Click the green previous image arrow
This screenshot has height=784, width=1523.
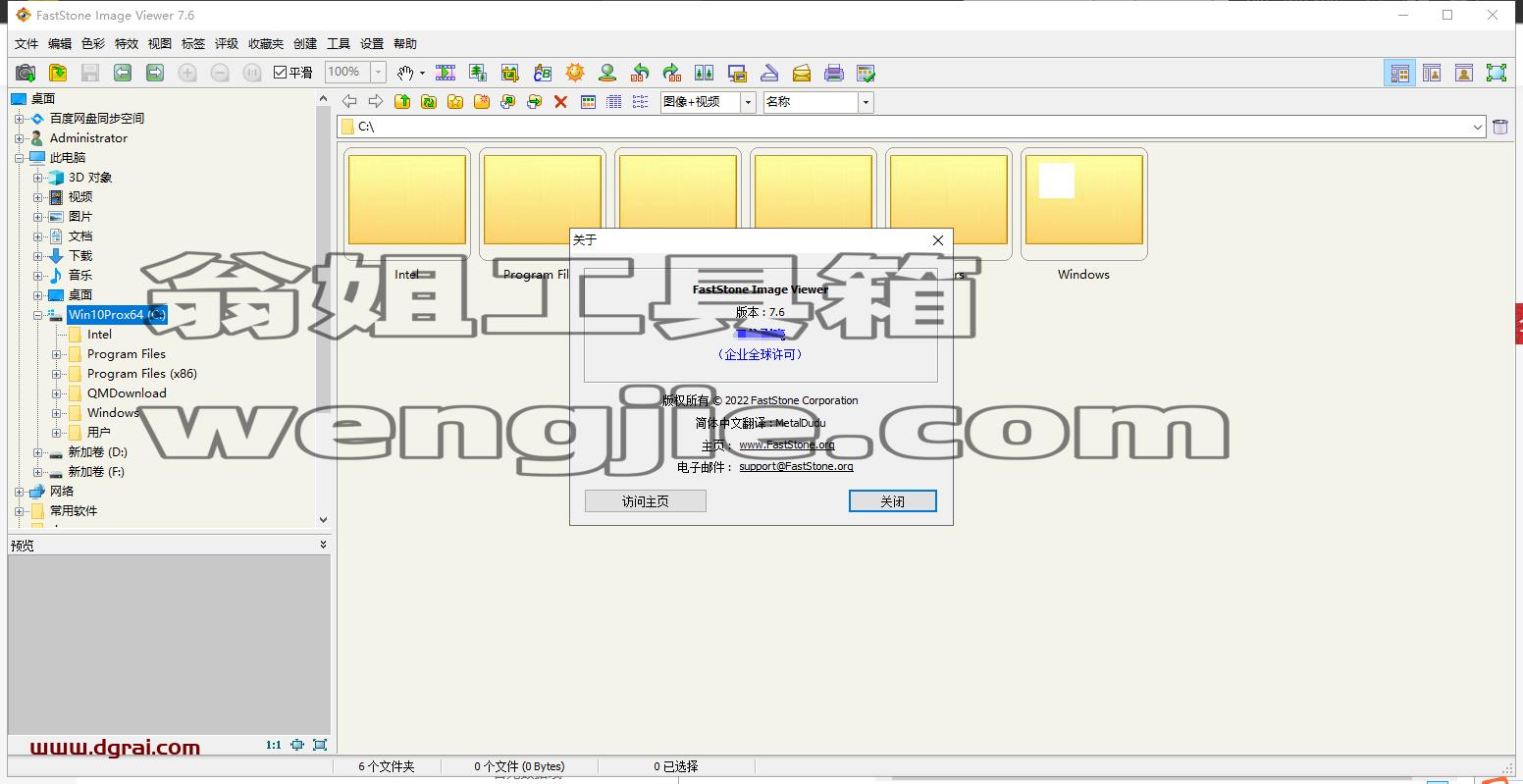(123, 73)
